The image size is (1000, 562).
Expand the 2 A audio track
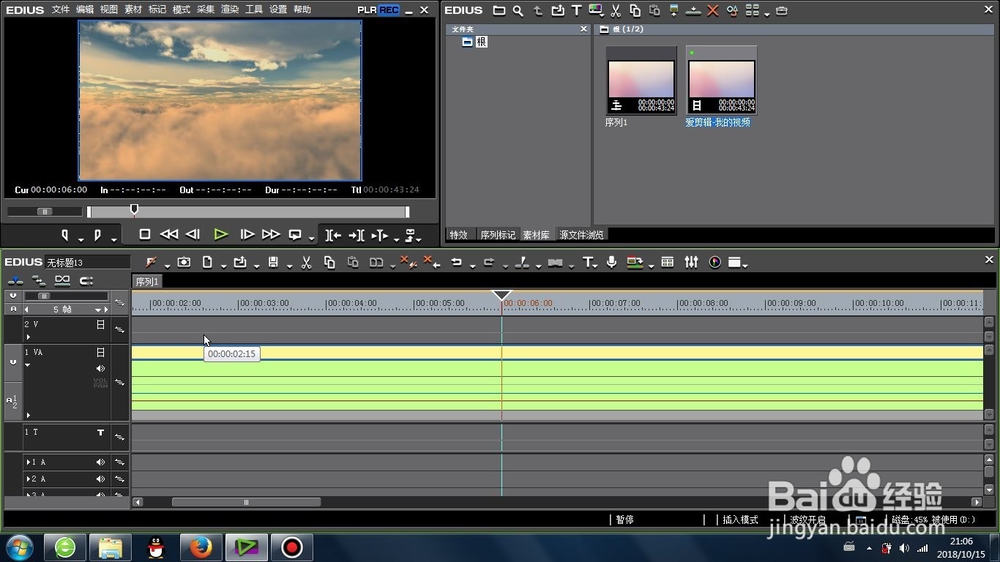29,478
